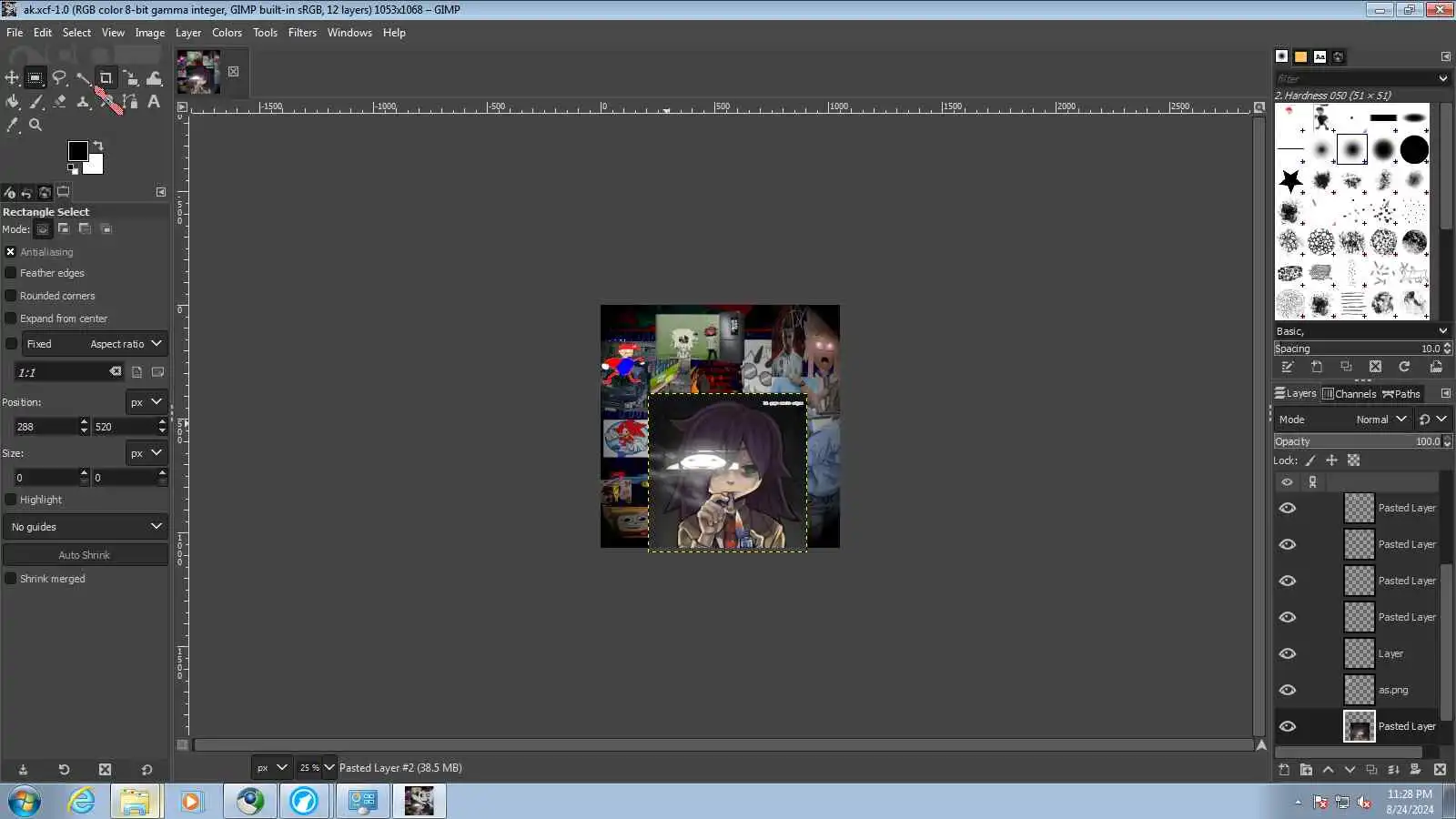The height and width of the screenshot is (819, 1456).
Task: Select the Color Picker tool
Action: 12,126
